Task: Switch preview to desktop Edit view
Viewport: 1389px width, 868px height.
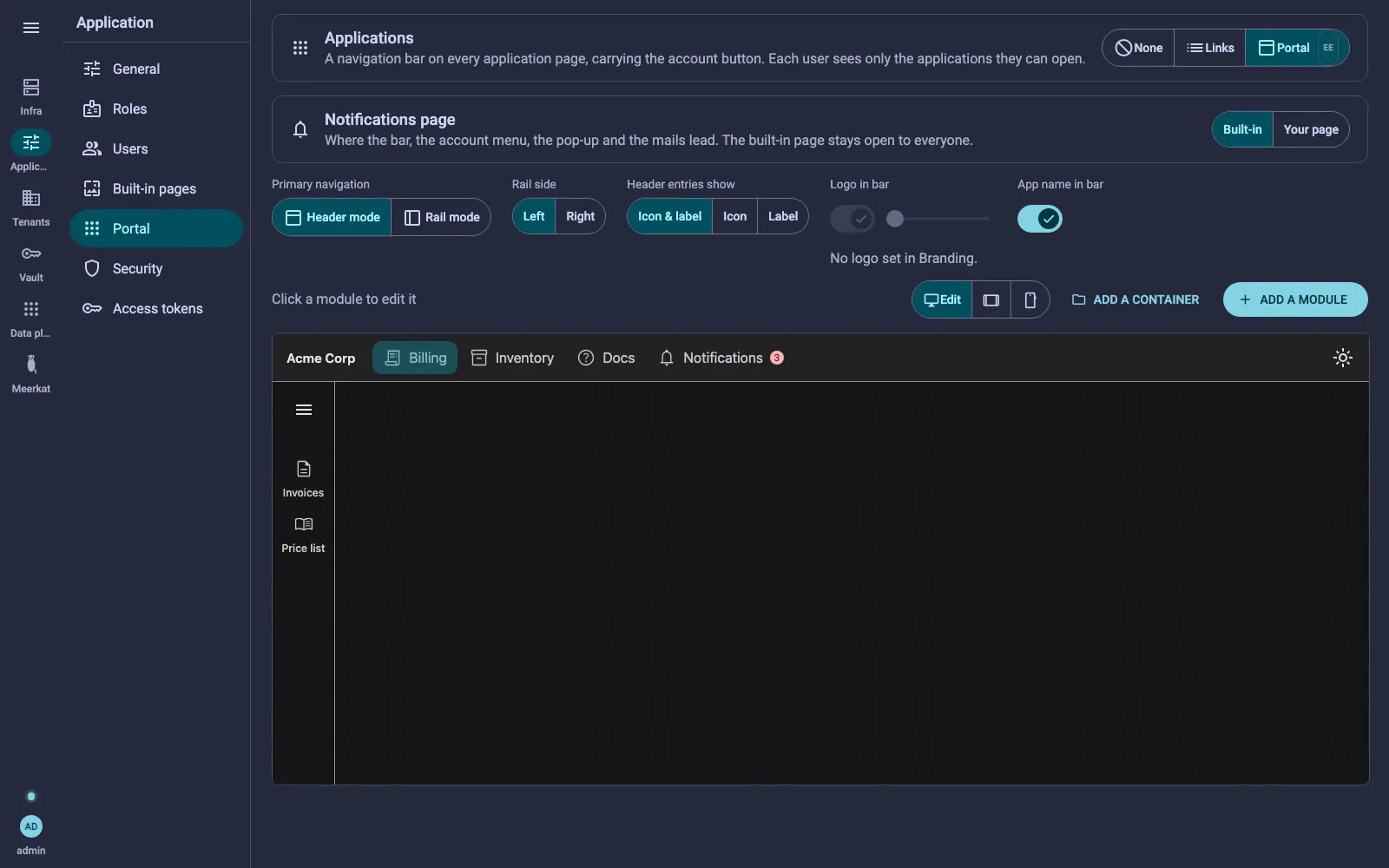Action: [942, 299]
